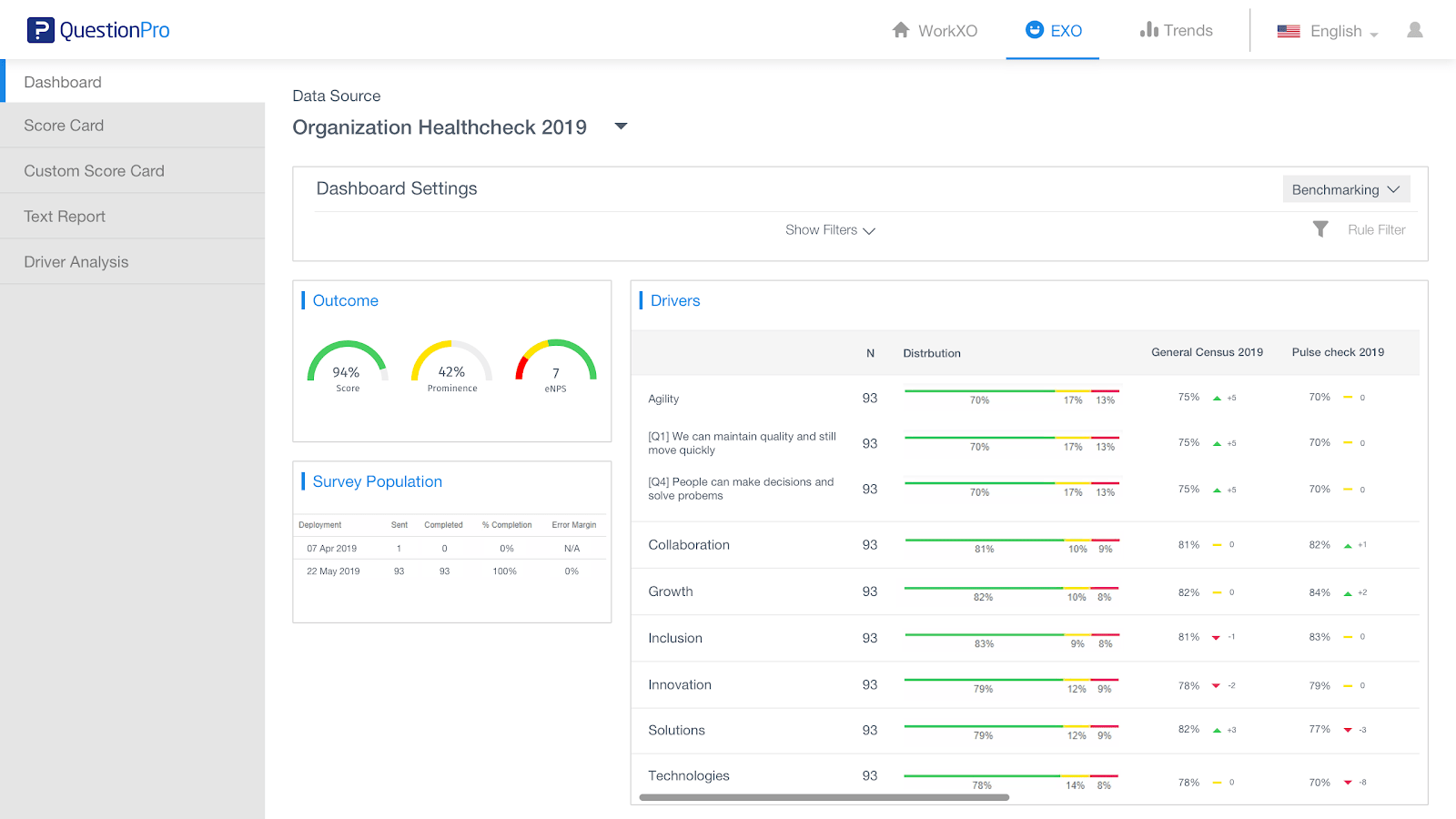The height and width of the screenshot is (819, 1456).
Task: Click the US flag language icon
Action: (x=1289, y=31)
